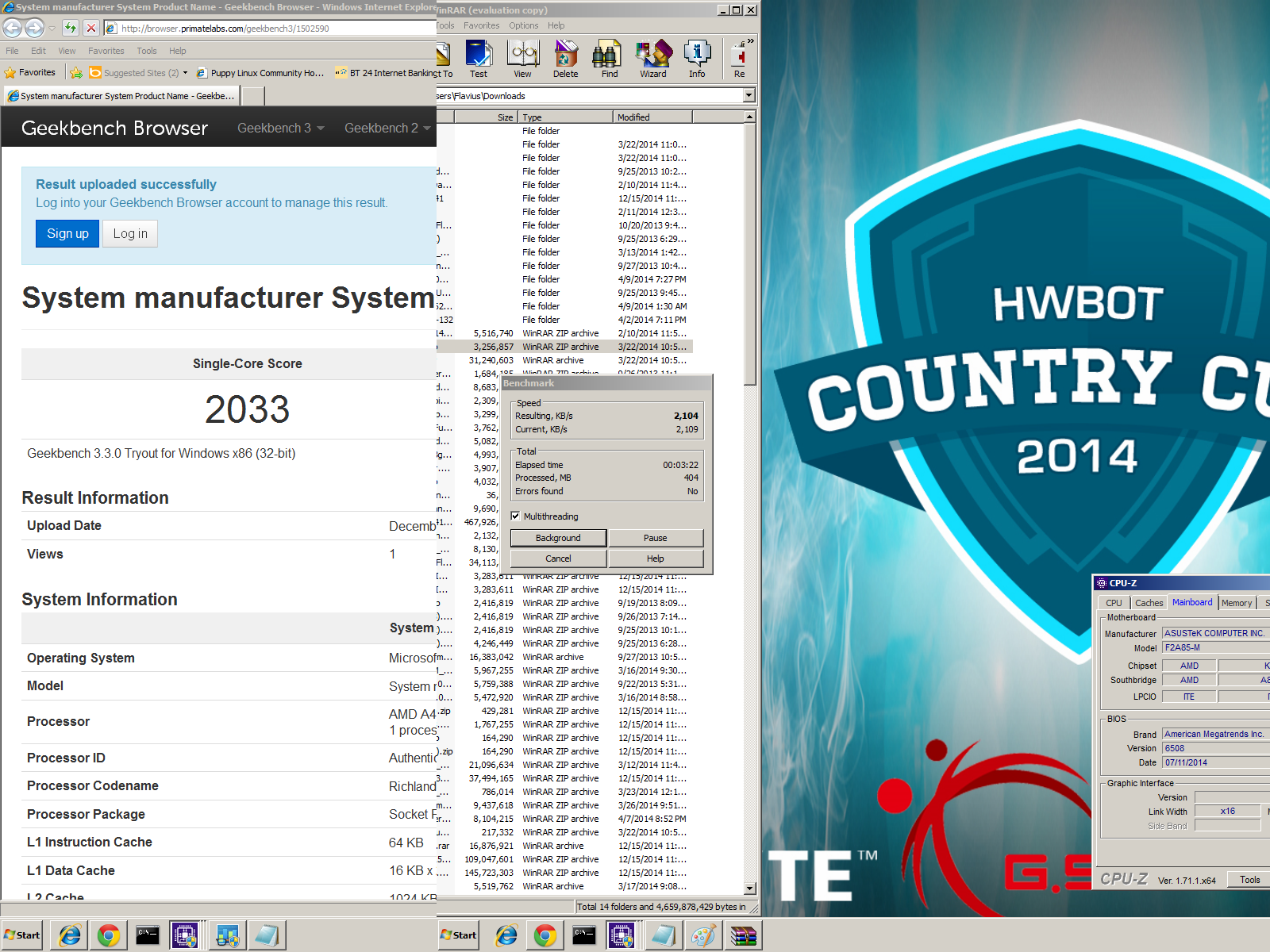1270x952 pixels.
Task: Click the WinRAR list scroll up arrow
Action: pos(750,117)
